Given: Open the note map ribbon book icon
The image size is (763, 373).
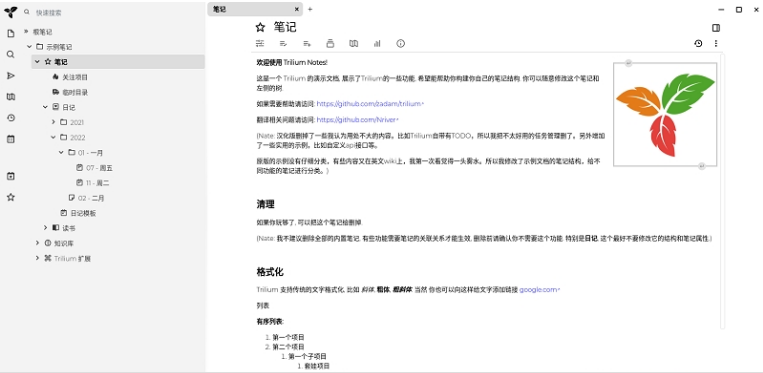Looking at the screenshot, I should (x=353, y=43).
